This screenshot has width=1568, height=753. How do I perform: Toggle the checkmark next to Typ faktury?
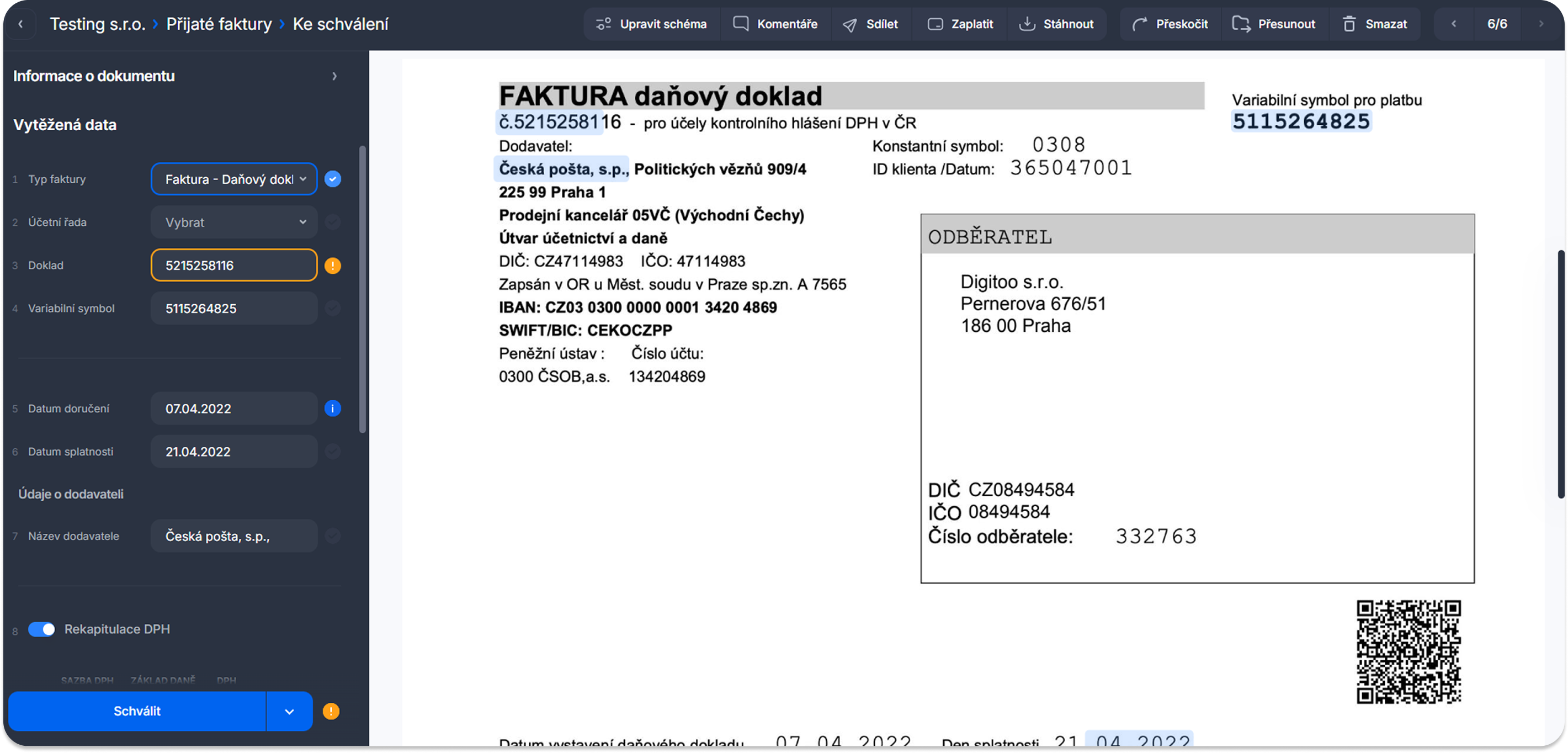(332, 179)
